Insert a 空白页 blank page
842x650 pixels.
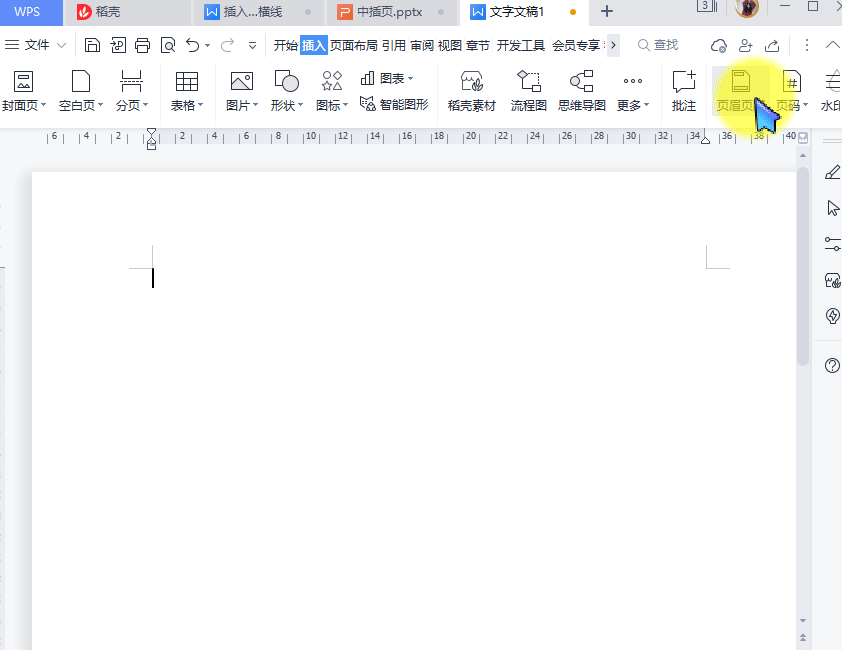pyautogui.click(x=81, y=91)
